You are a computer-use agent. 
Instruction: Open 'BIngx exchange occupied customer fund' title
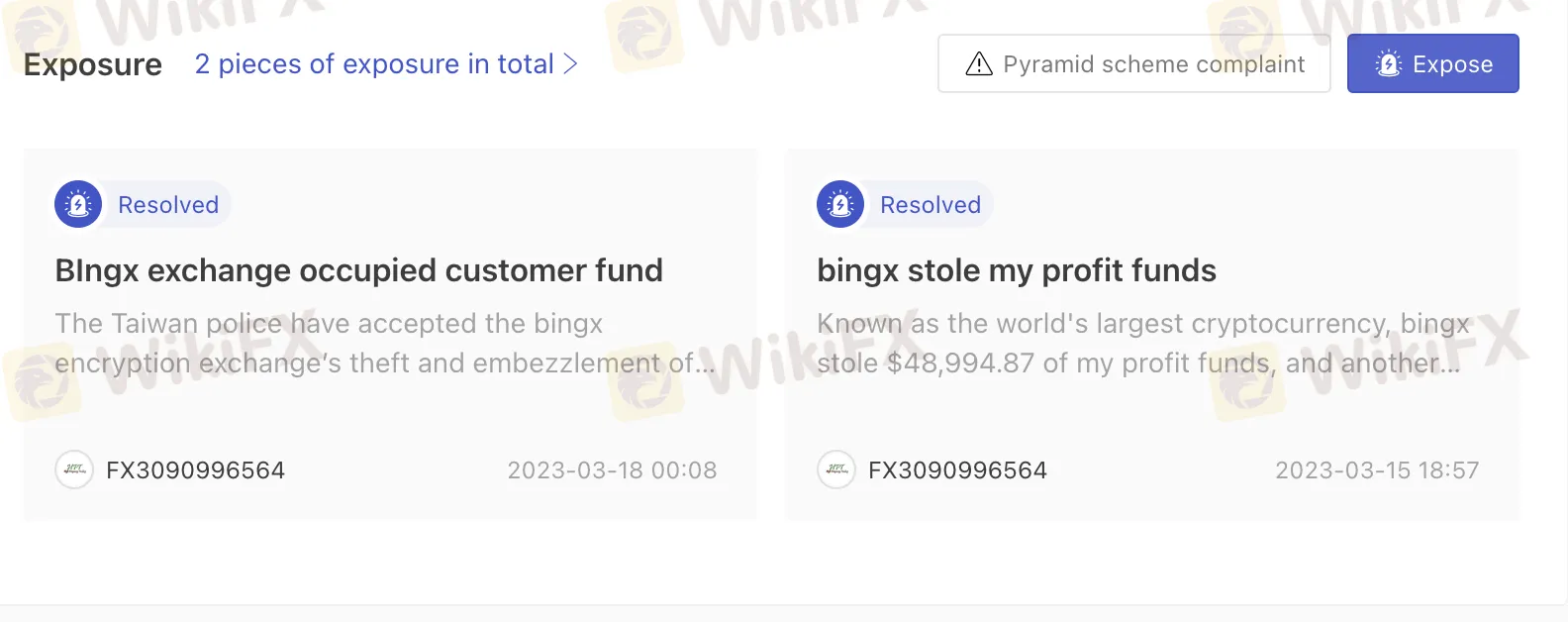pos(359,270)
